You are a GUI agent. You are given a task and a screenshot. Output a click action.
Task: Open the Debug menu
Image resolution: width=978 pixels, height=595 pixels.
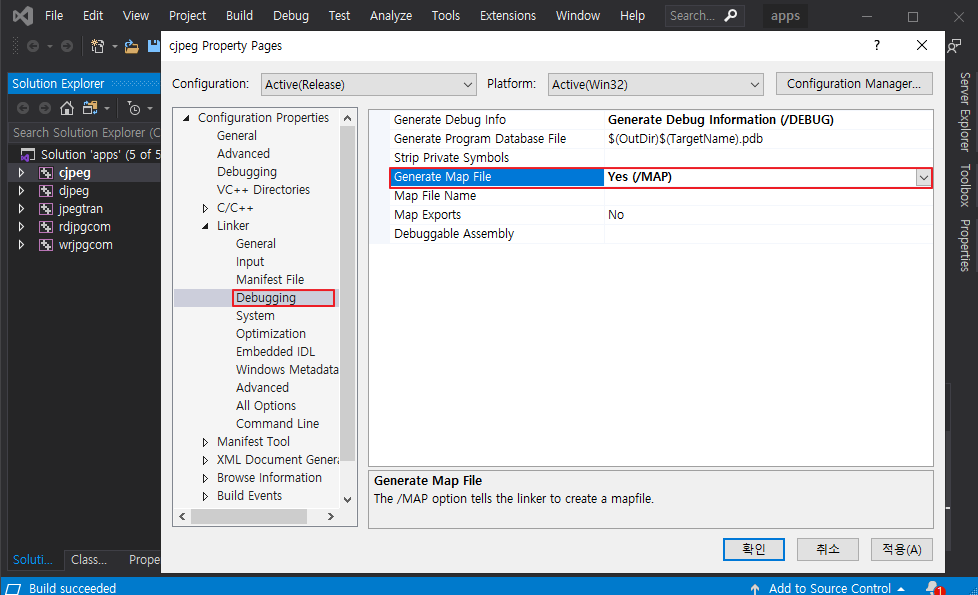pos(291,16)
